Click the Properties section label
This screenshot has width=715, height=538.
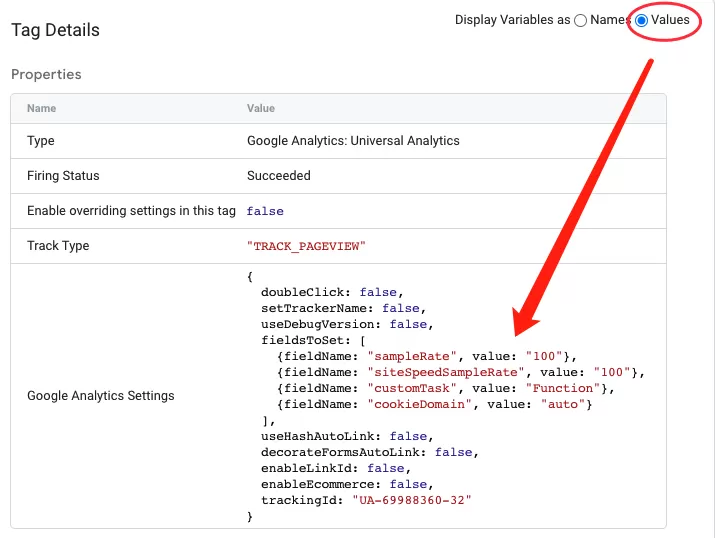click(46, 74)
